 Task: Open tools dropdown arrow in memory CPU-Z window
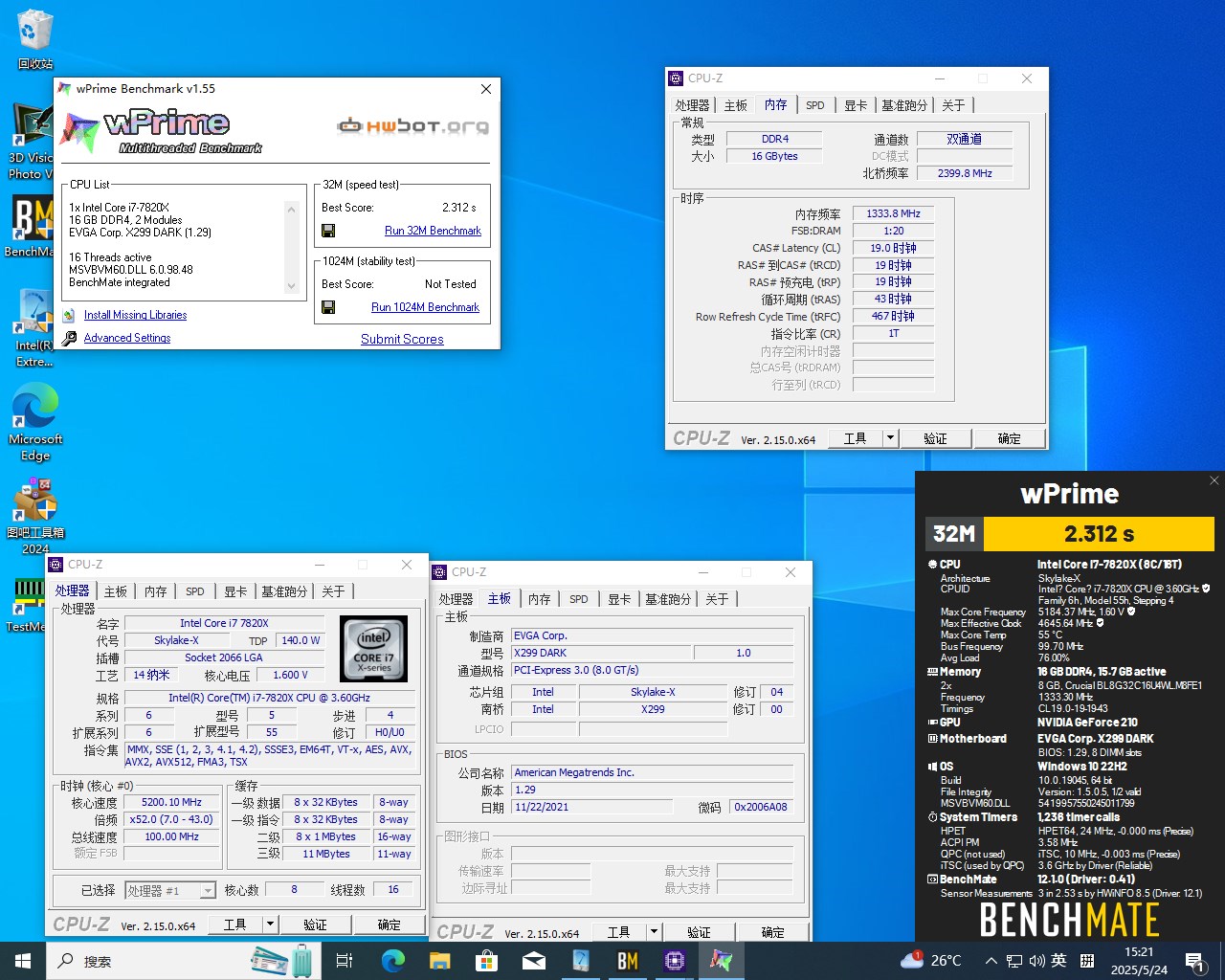point(890,438)
